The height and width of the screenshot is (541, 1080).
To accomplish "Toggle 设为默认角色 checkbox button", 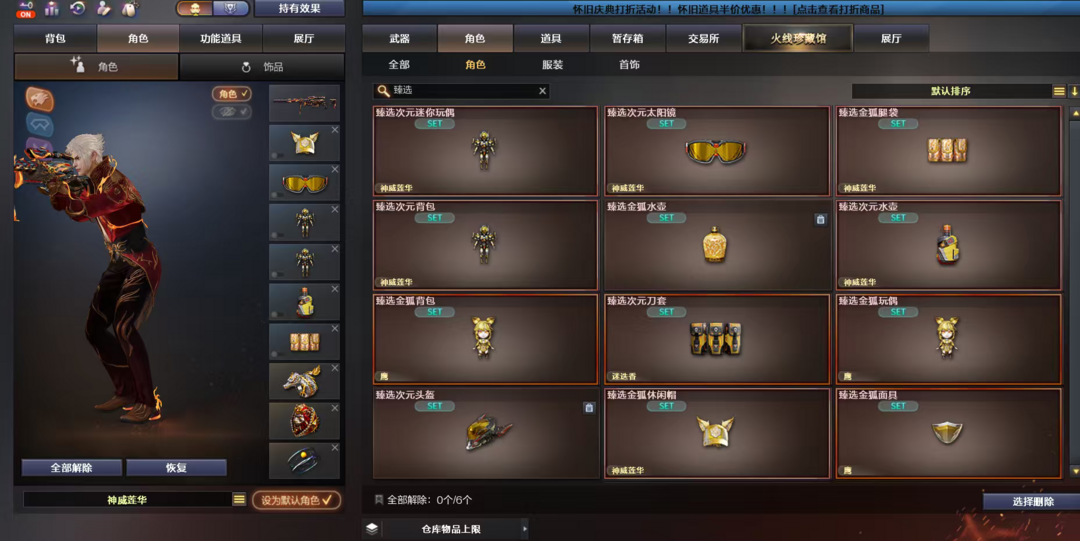I will click(x=297, y=500).
